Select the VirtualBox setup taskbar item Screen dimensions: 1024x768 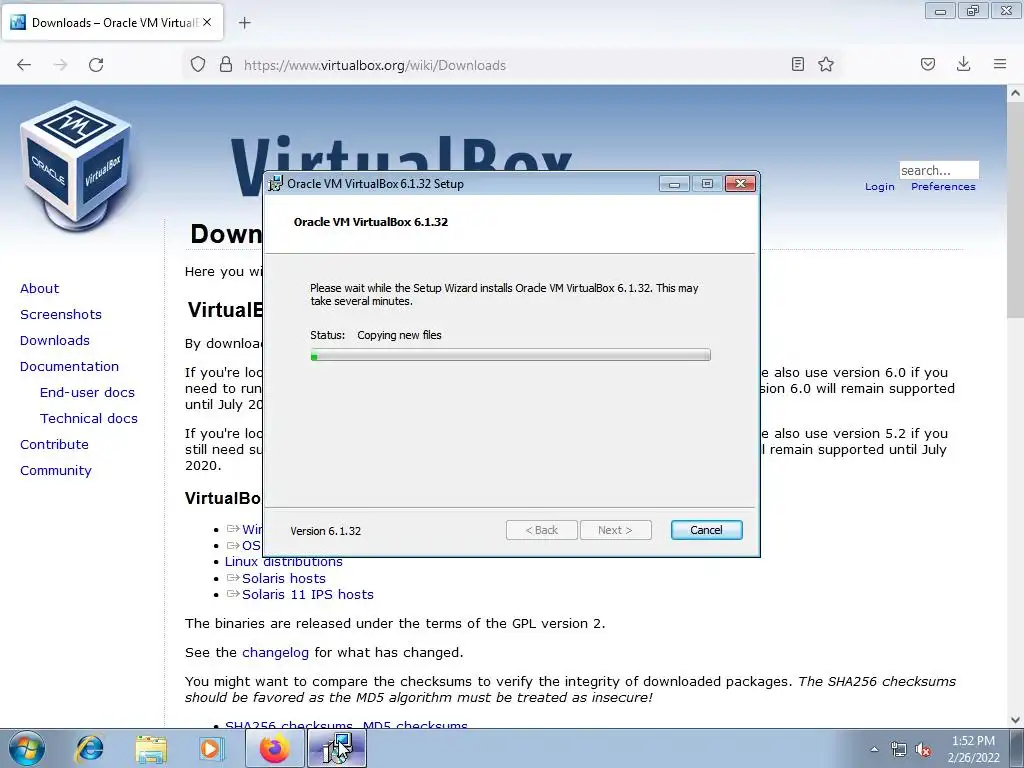(x=337, y=749)
